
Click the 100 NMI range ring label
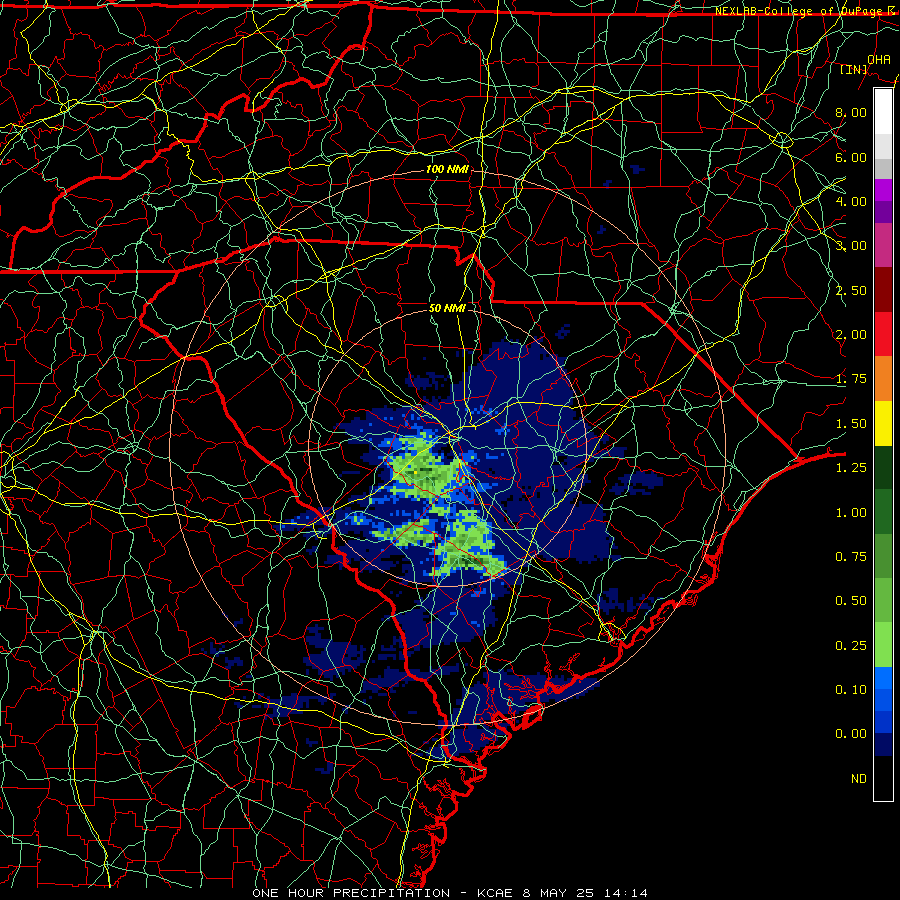point(447,169)
